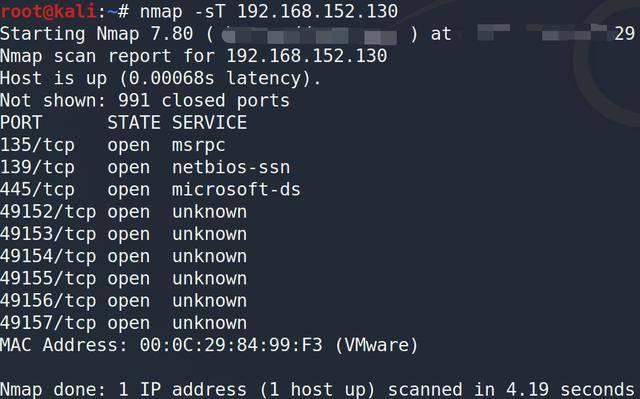The height and width of the screenshot is (399, 640).
Task: Click the PORT column header
Action: (x=21, y=122)
